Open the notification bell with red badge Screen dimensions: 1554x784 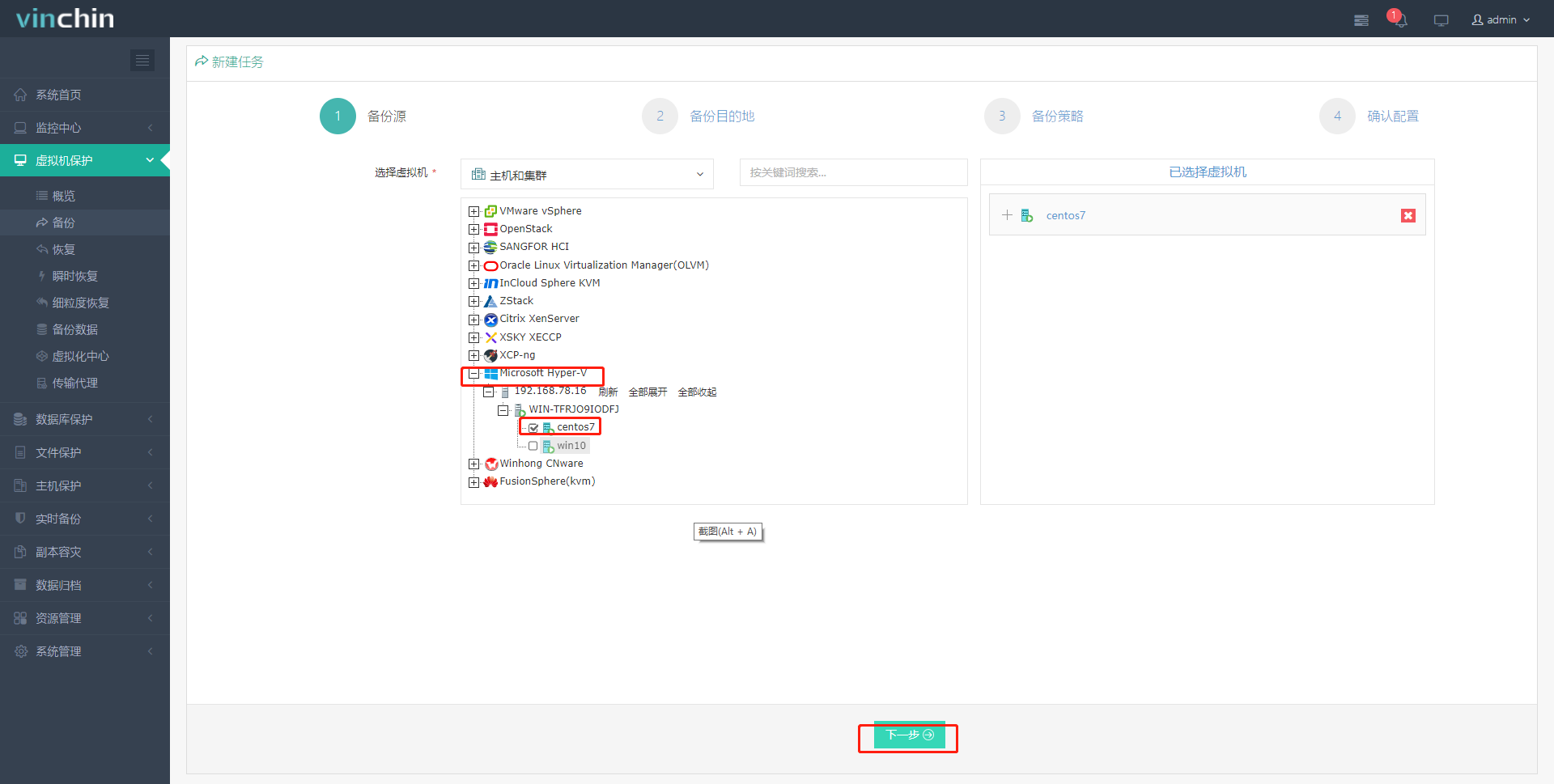(x=1399, y=19)
